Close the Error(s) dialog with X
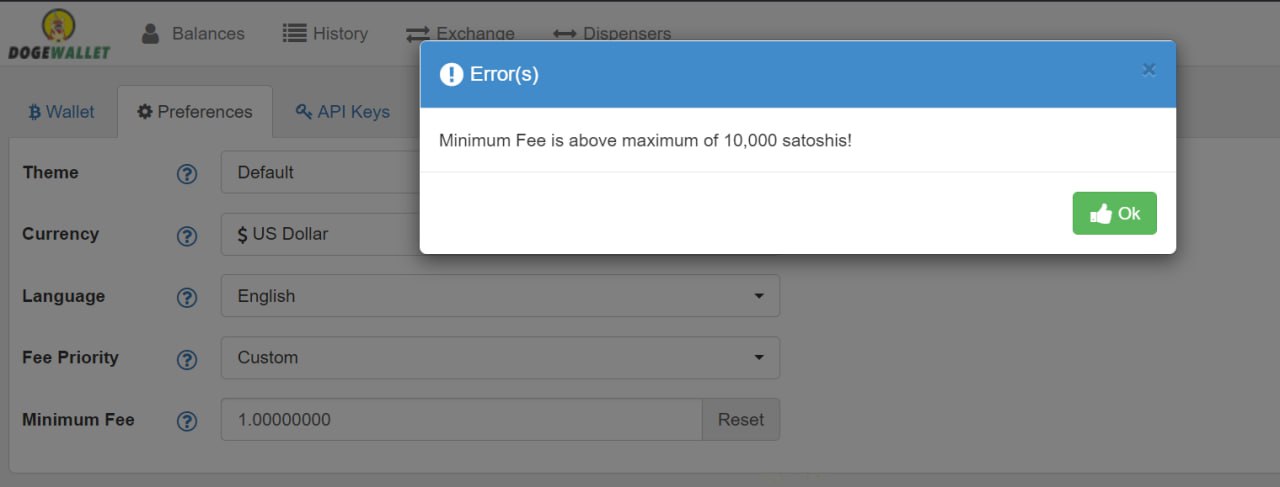 coord(1149,69)
